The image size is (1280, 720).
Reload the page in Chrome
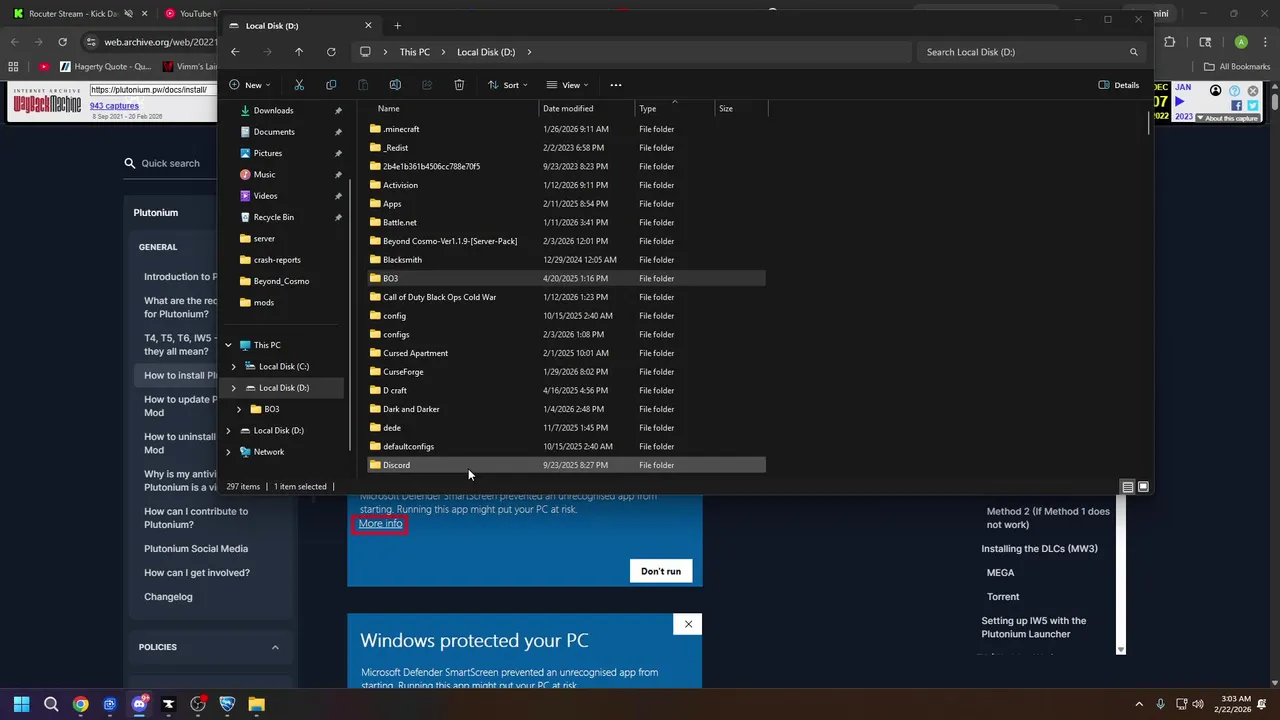tap(62, 42)
